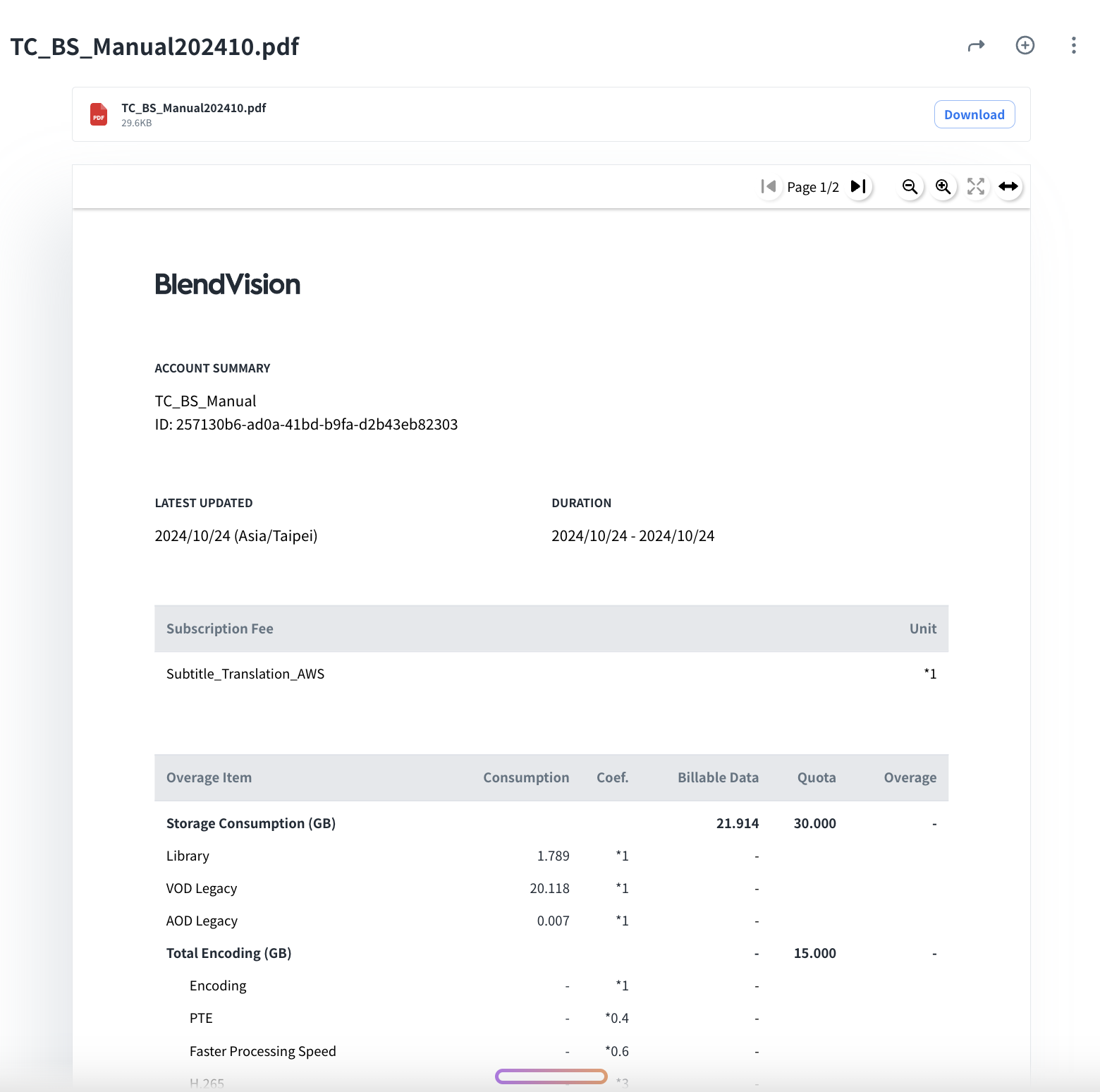Zoom out of the PDF preview
Screen dimensions: 1100x1092
point(910,186)
